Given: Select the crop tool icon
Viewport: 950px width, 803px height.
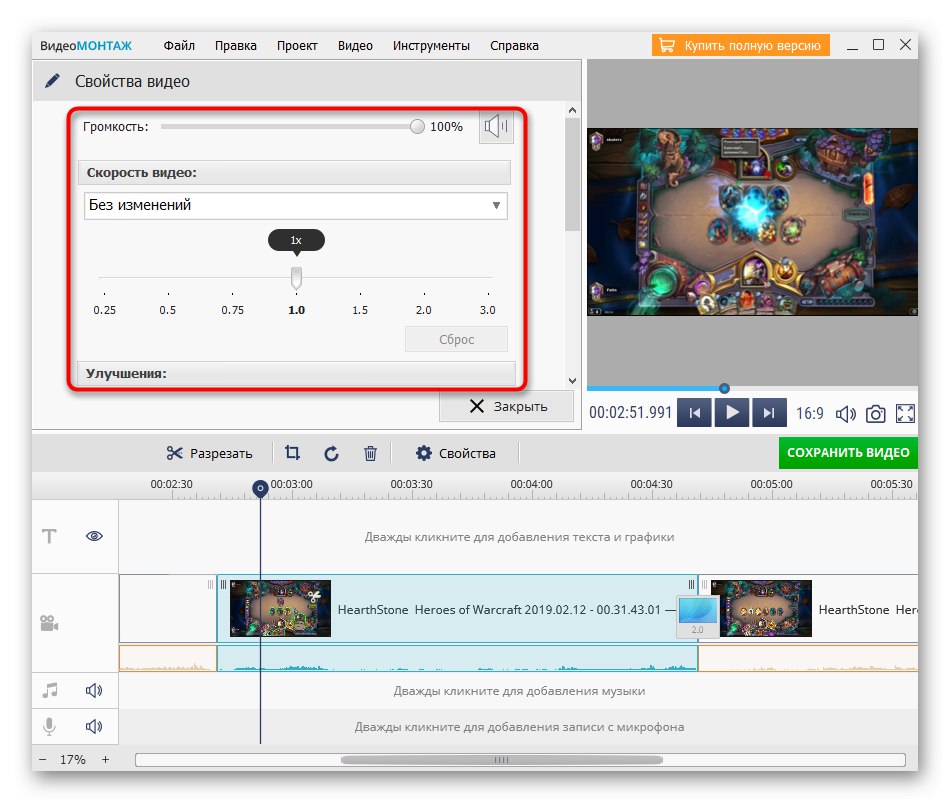Looking at the screenshot, I should click(x=292, y=453).
